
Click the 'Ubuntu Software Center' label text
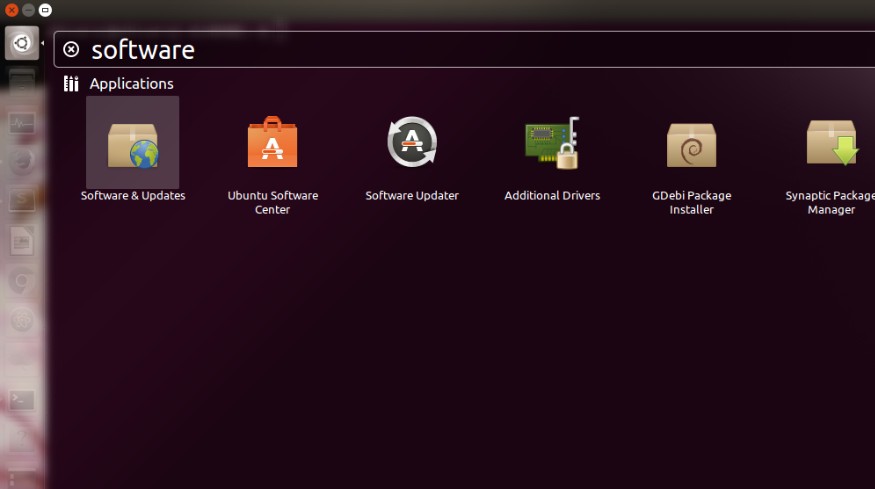272,203
